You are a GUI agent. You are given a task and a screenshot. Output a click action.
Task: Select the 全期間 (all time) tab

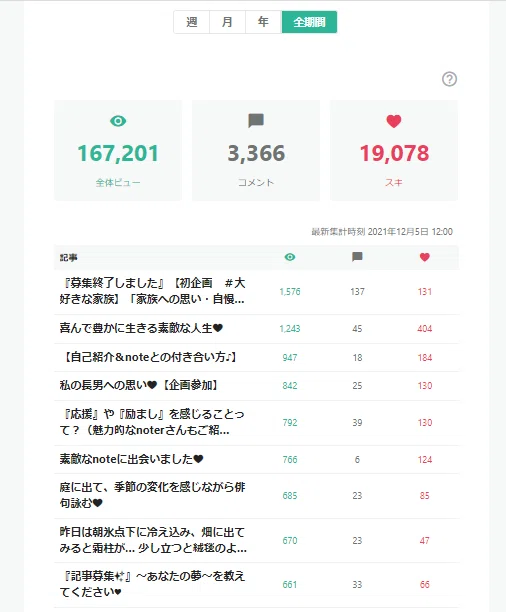tap(309, 22)
